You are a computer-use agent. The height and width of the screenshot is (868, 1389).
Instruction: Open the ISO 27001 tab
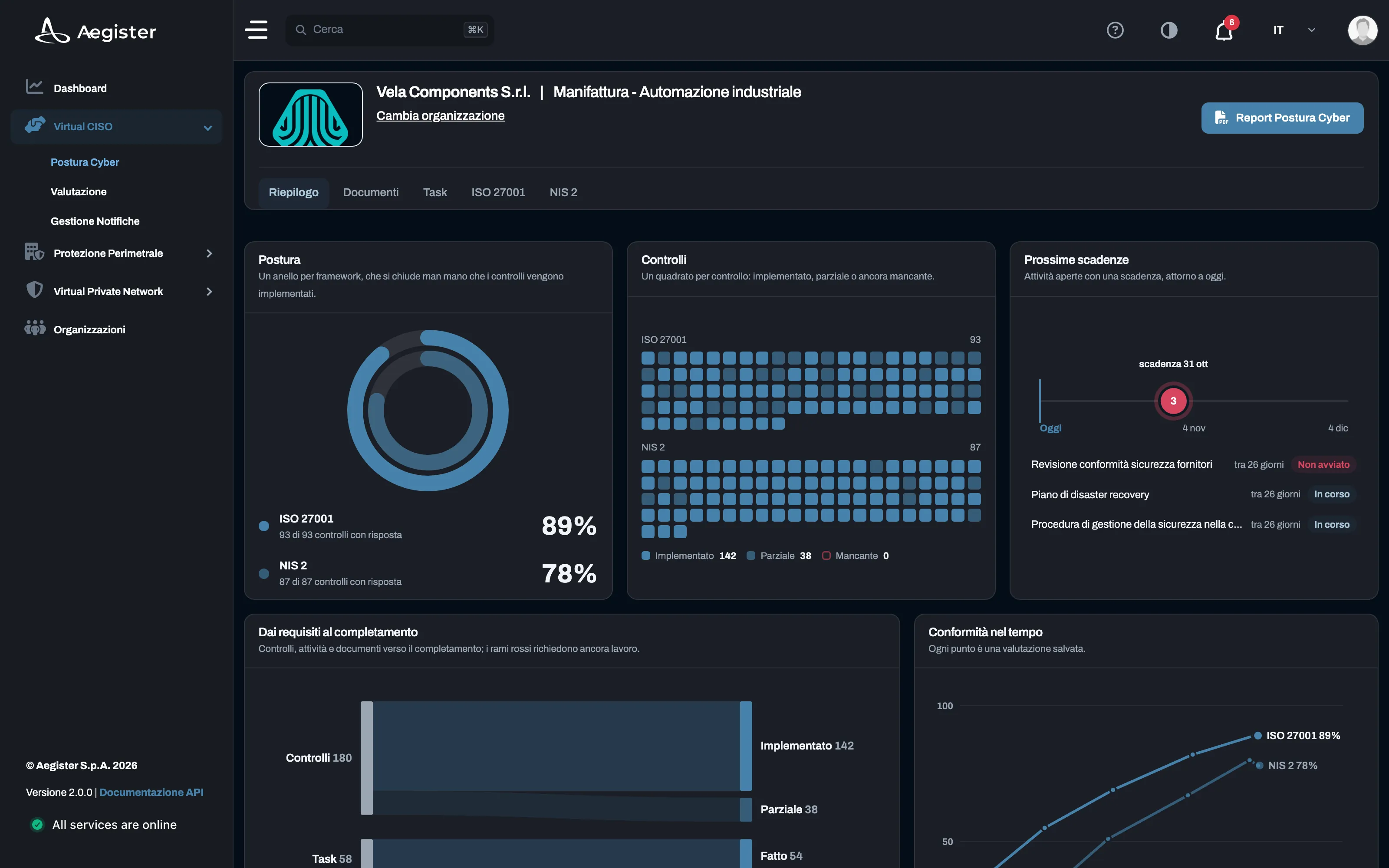498,192
